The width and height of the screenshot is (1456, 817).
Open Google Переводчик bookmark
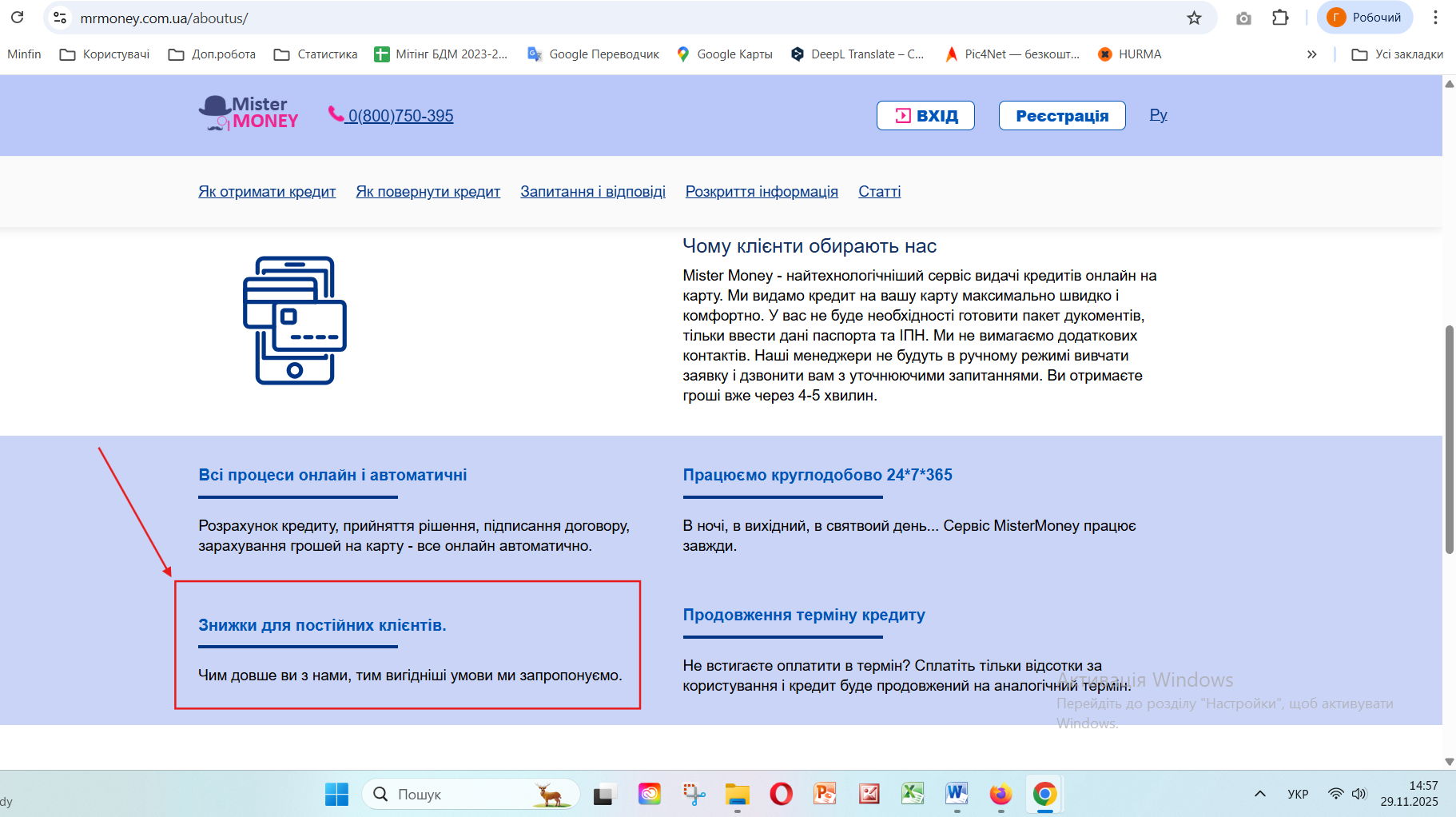593,54
